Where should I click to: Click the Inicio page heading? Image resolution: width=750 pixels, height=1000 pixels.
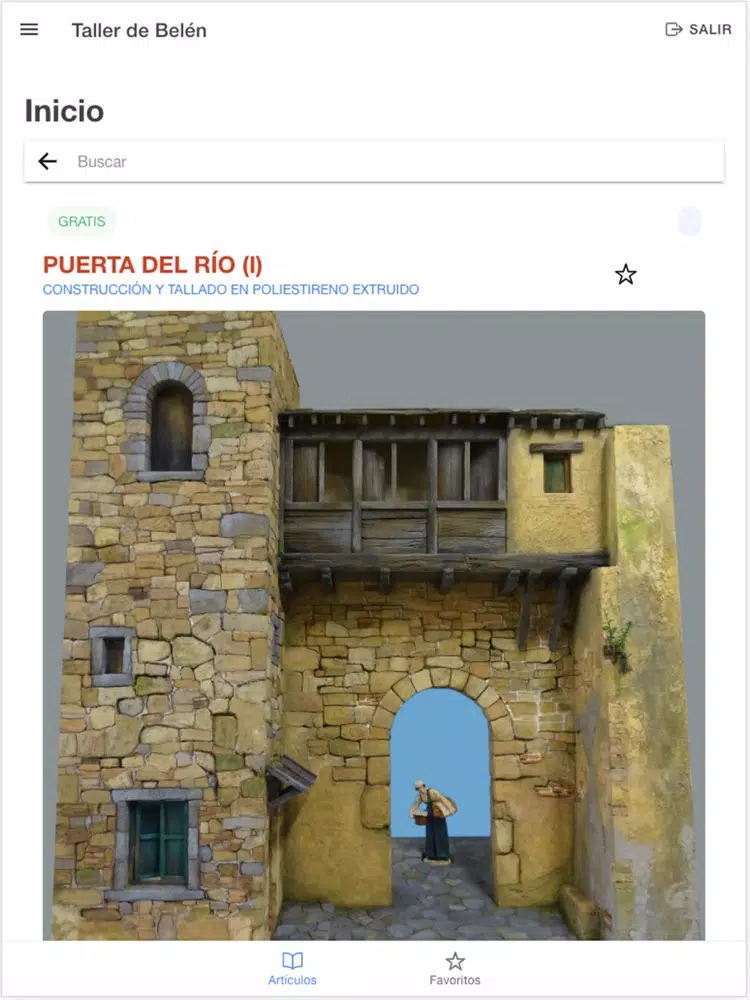pyautogui.click(x=64, y=111)
